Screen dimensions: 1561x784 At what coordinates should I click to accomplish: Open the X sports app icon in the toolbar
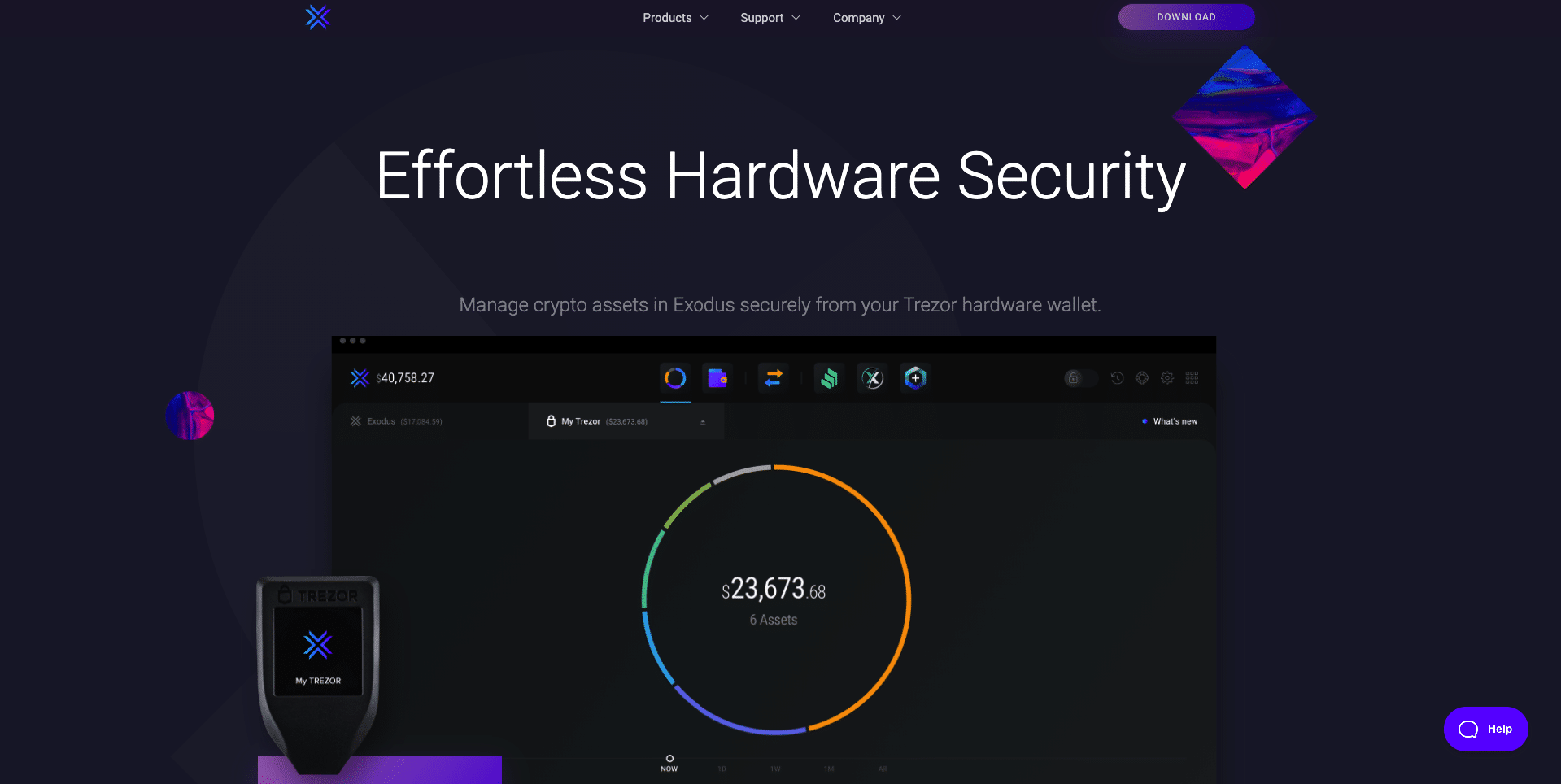pos(873,378)
